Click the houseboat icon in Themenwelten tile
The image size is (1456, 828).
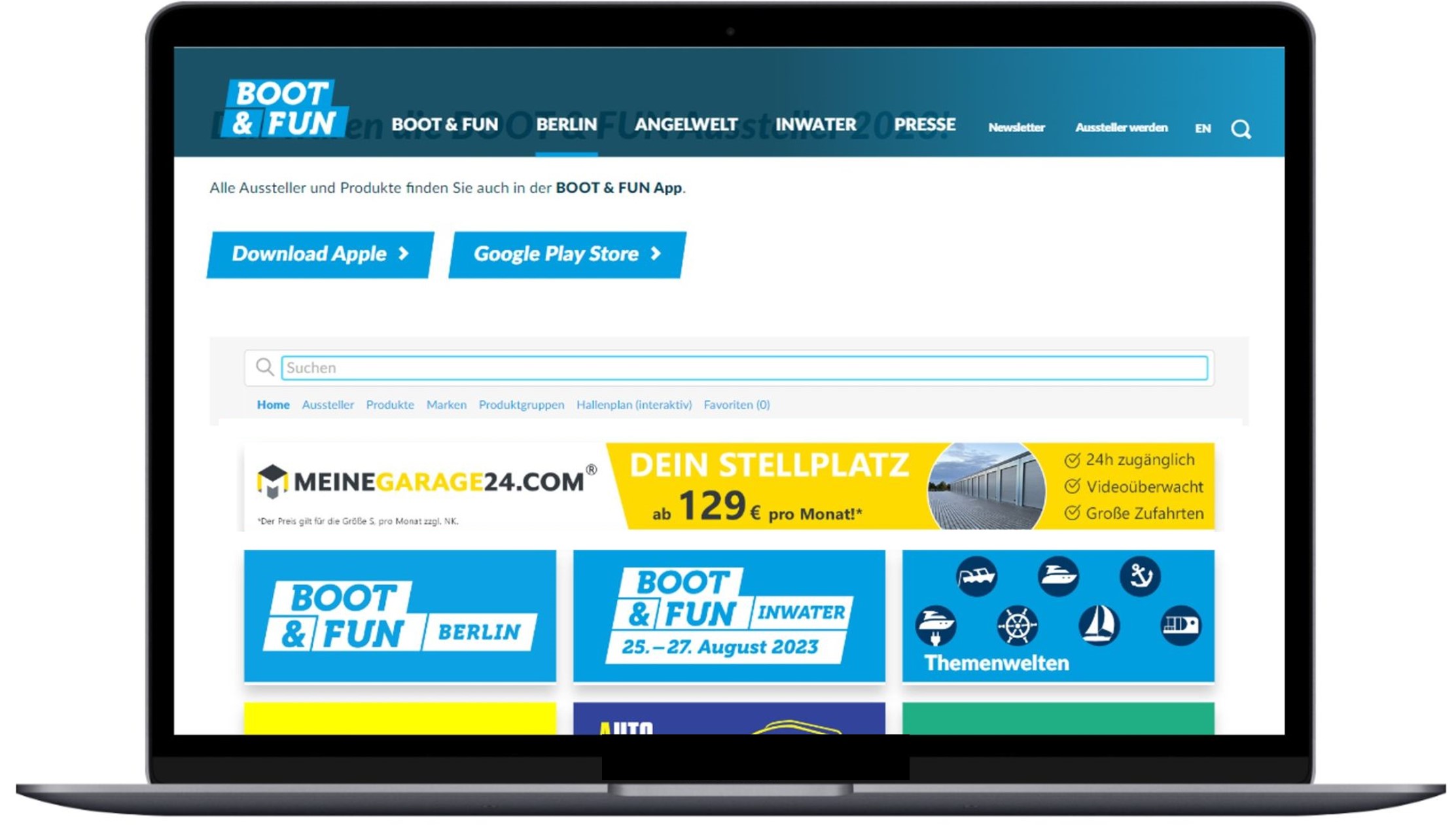coord(1181,625)
